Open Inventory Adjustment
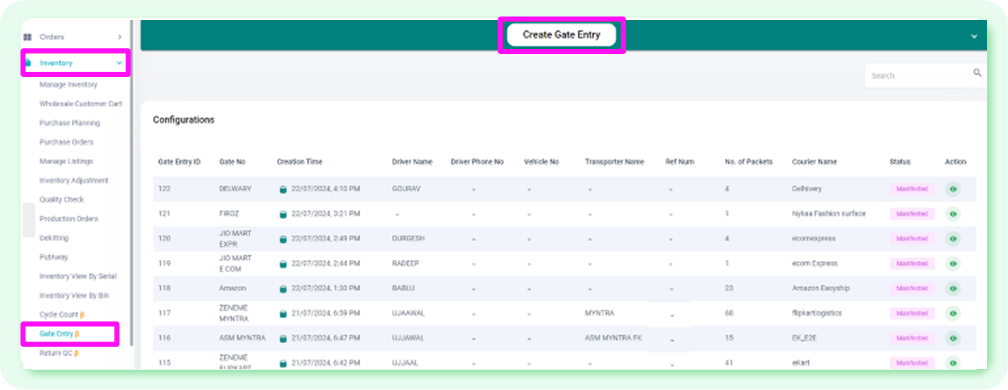Screen dimensions: 1008x390 [74, 181]
